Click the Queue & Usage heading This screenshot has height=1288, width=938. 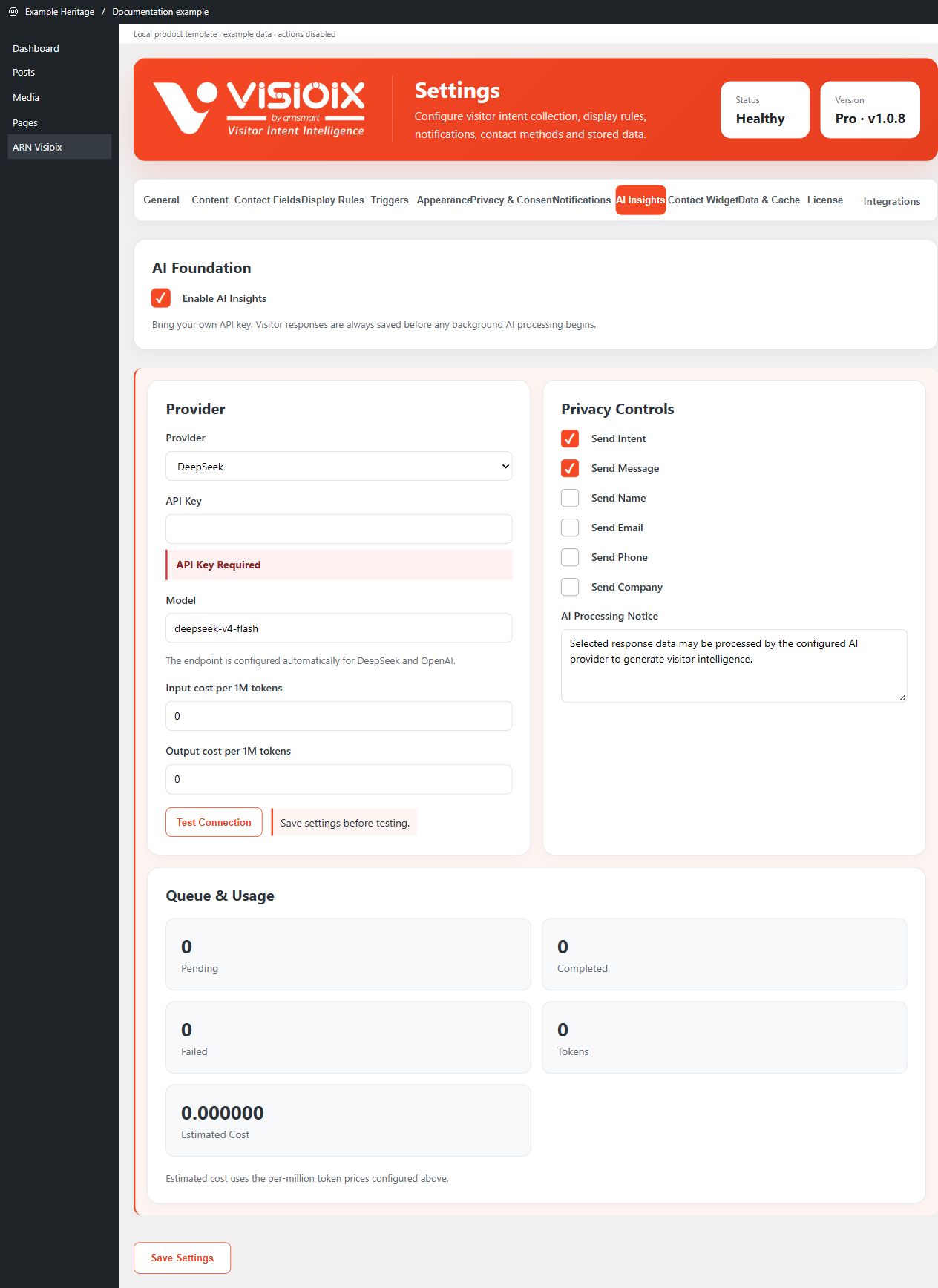pos(220,896)
